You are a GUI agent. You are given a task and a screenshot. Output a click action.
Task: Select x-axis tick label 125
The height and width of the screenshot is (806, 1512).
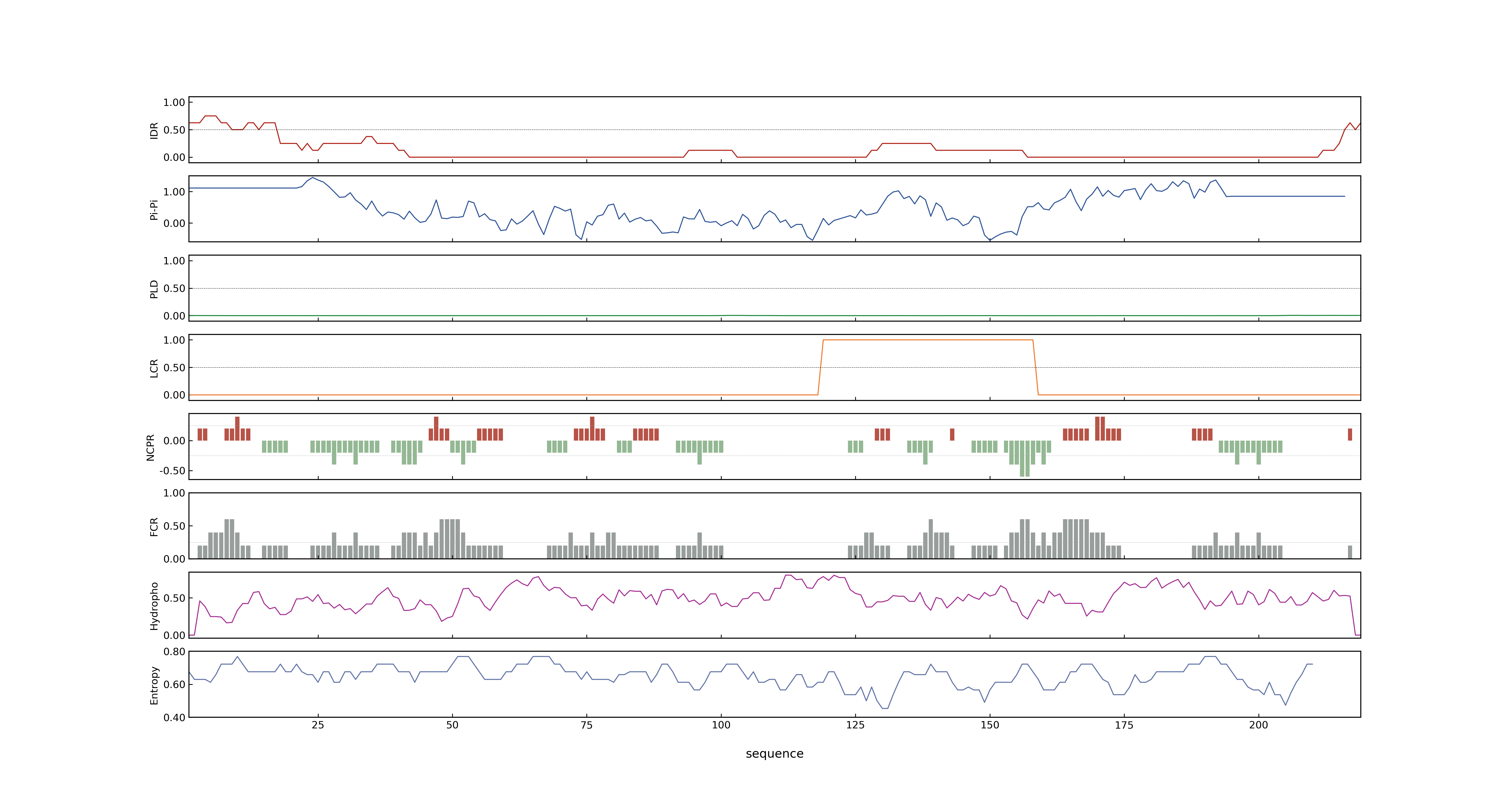click(x=856, y=725)
